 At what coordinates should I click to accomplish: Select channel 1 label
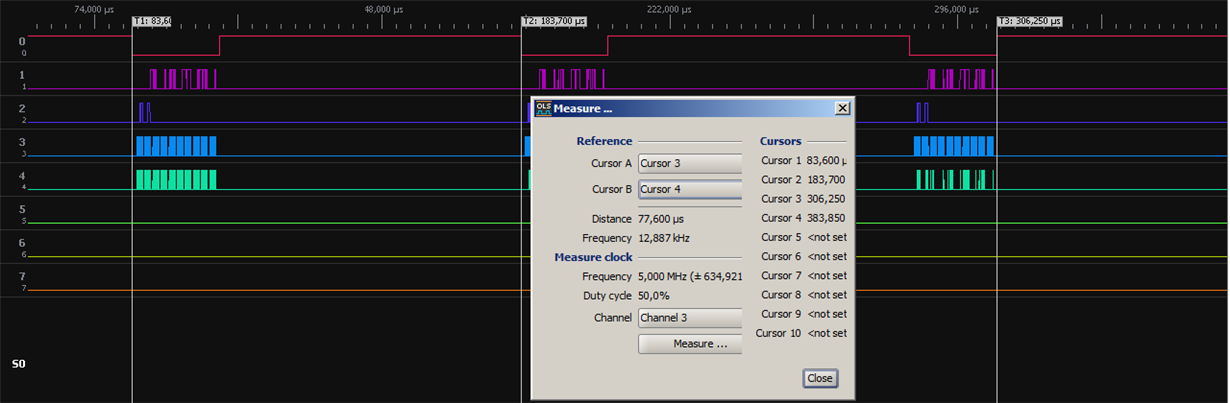pyautogui.click(x=22, y=75)
